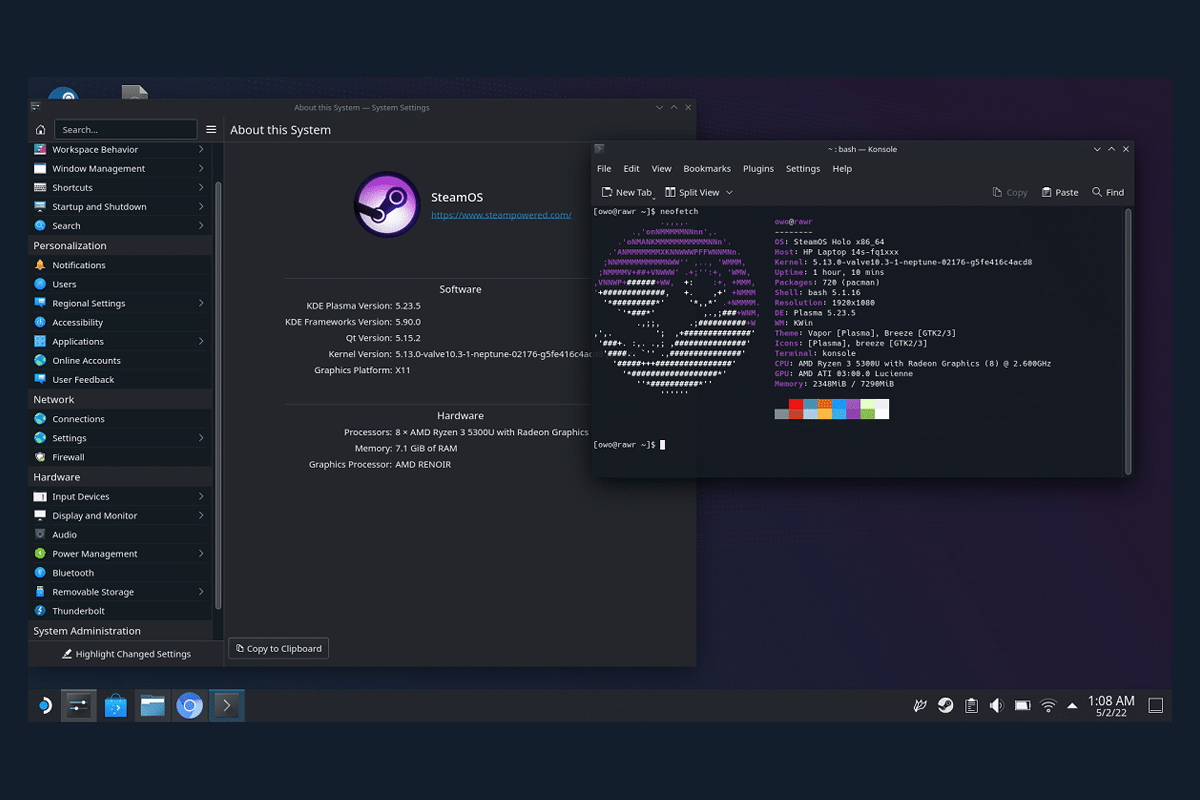Click the Search field in System Settings
Screen dimensions: 1200x800
pos(125,130)
